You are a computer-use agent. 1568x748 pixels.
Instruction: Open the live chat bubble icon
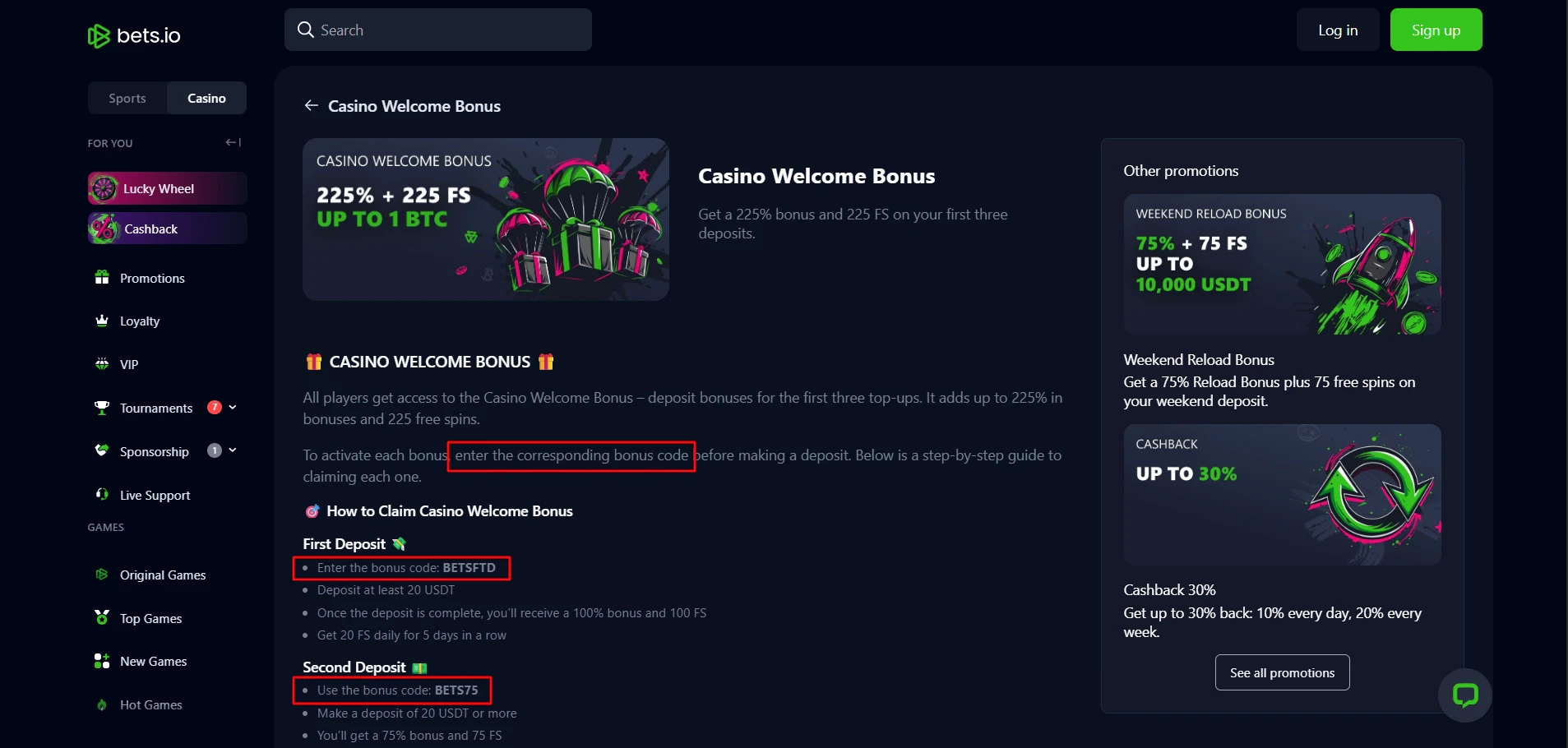pyautogui.click(x=1466, y=695)
